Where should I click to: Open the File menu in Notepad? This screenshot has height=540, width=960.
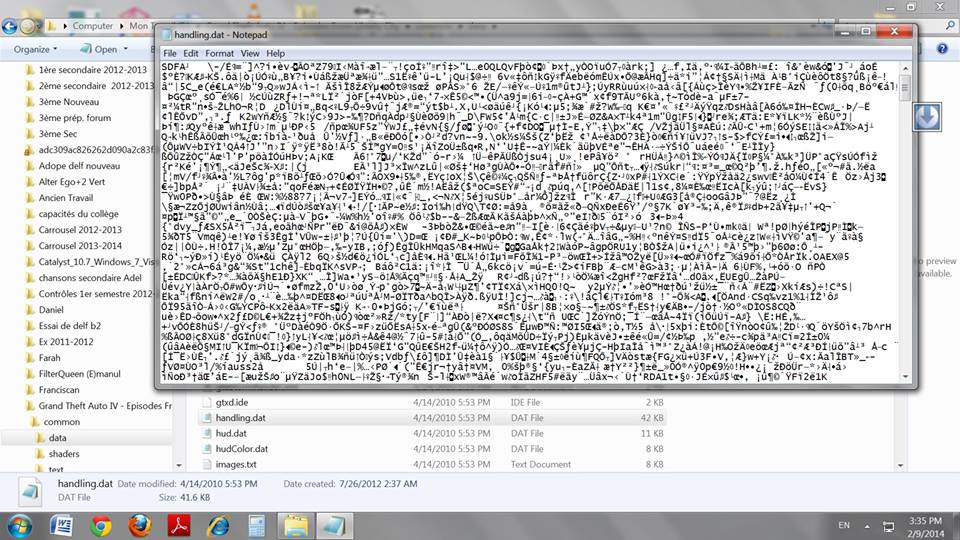170,53
